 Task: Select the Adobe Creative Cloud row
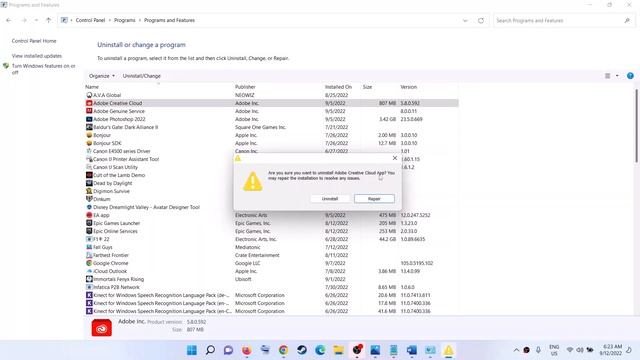click(x=271, y=103)
